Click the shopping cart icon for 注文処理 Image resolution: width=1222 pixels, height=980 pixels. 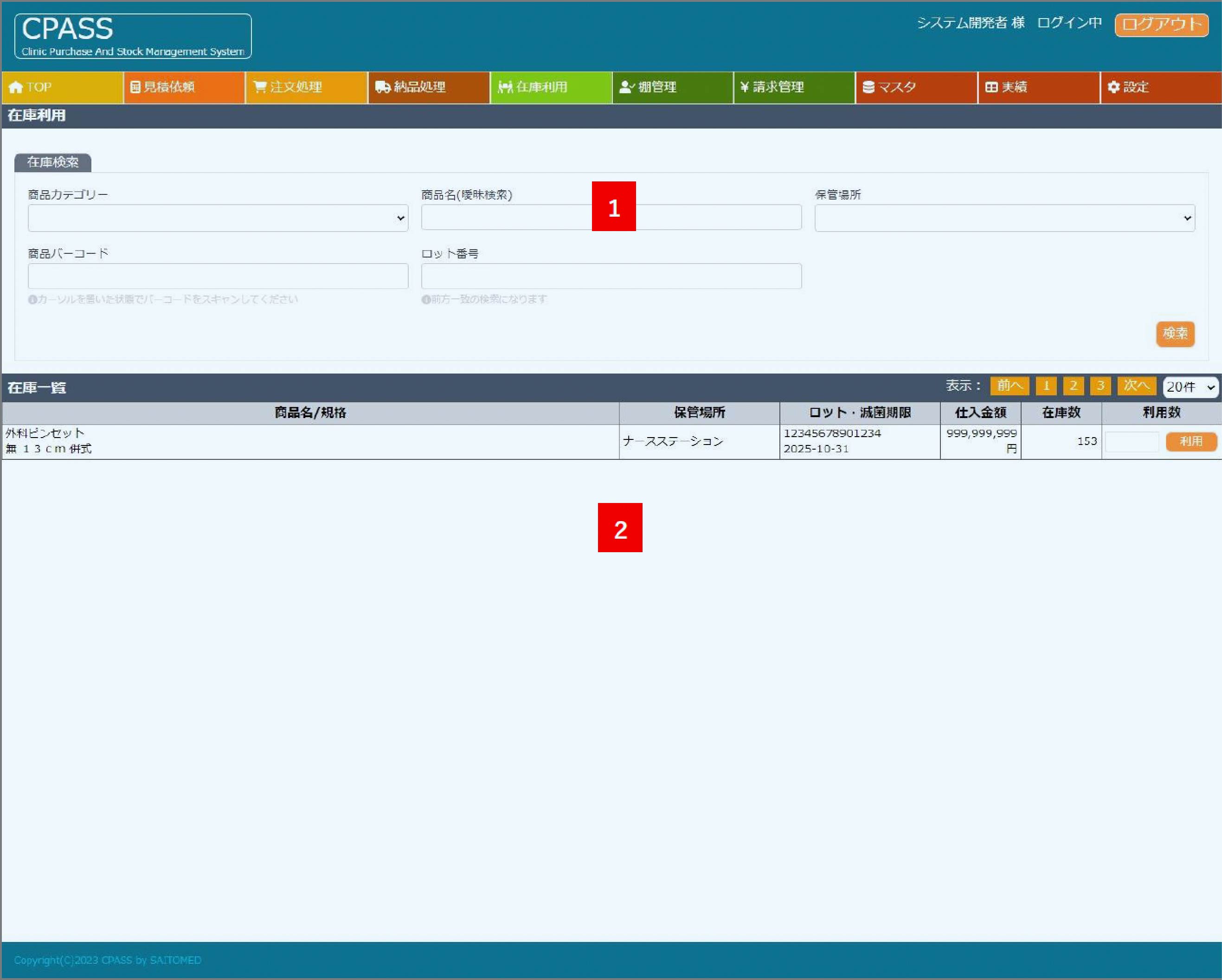260,87
